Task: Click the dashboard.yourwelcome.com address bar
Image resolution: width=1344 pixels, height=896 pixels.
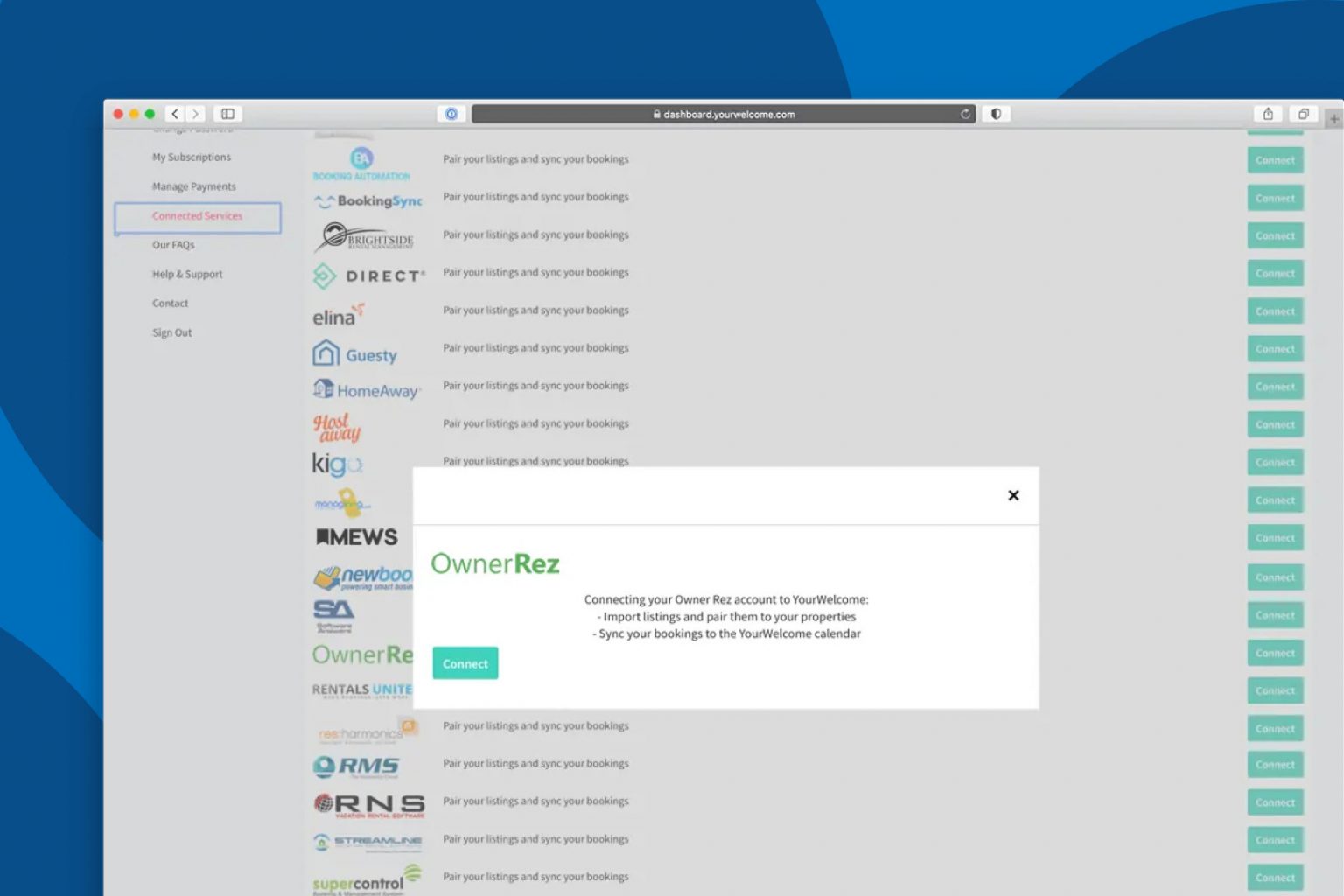Action: [x=724, y=114]
